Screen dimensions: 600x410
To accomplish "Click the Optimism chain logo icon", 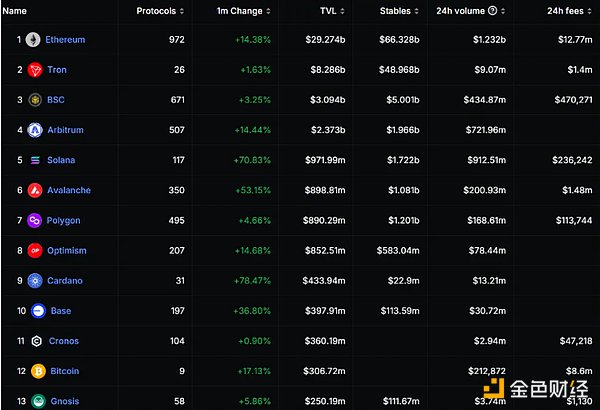I will [x=34, y=250].
